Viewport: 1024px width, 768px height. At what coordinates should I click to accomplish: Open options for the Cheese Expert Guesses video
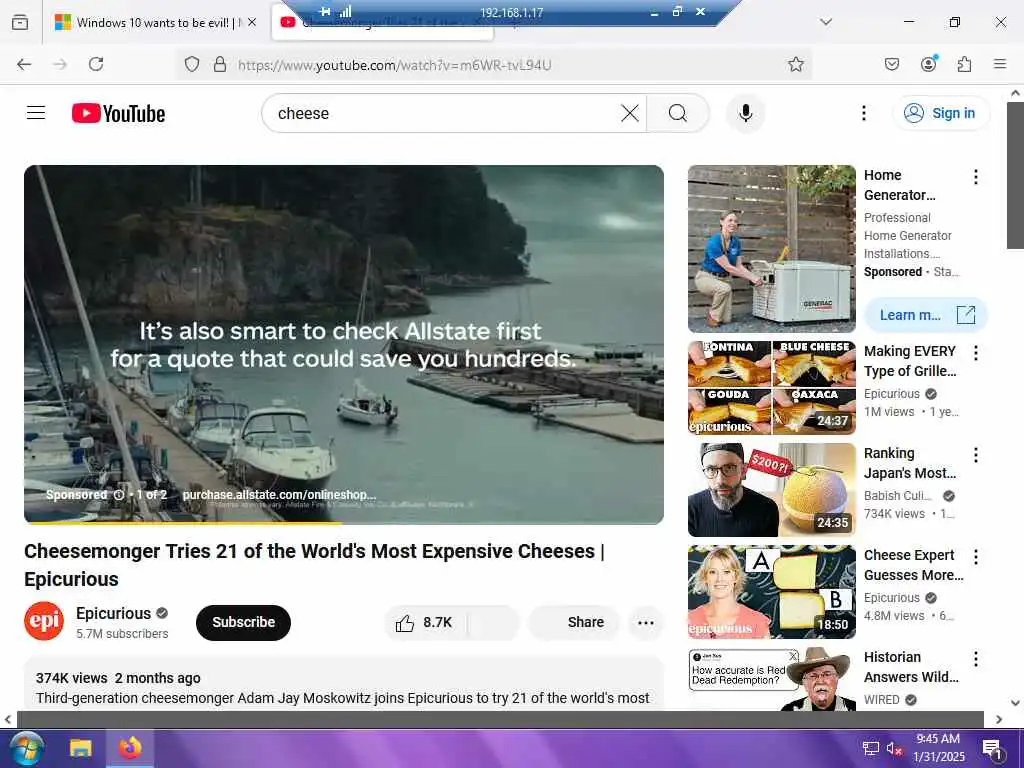[x=976, y=557]
